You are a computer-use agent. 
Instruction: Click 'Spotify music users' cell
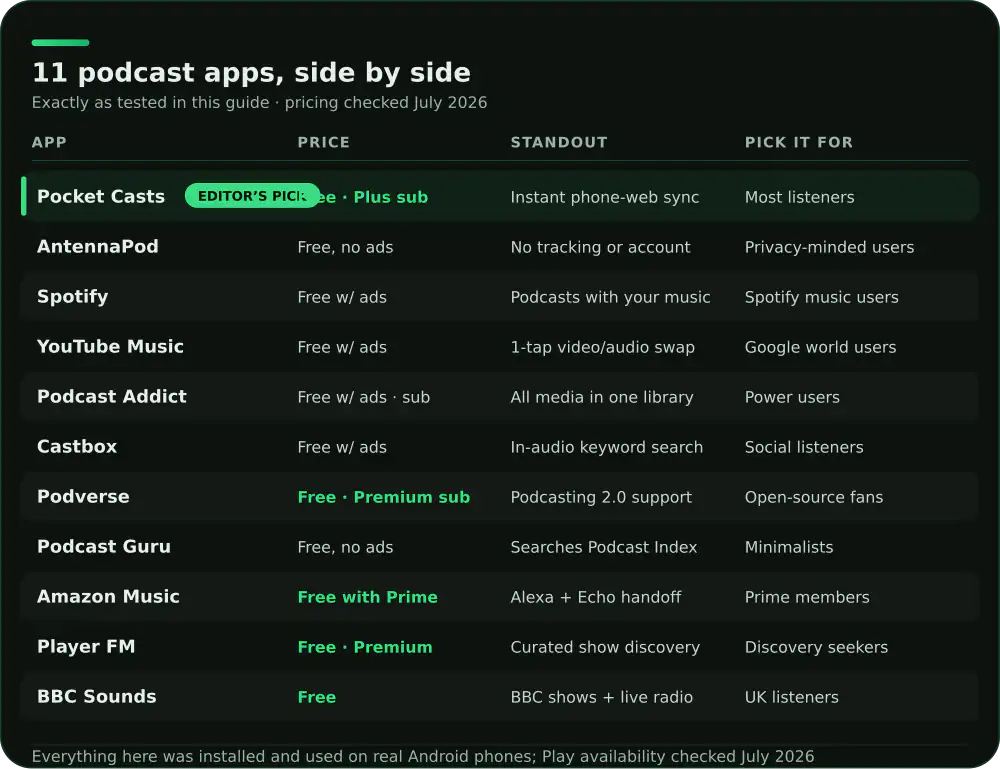click(821, 297)
